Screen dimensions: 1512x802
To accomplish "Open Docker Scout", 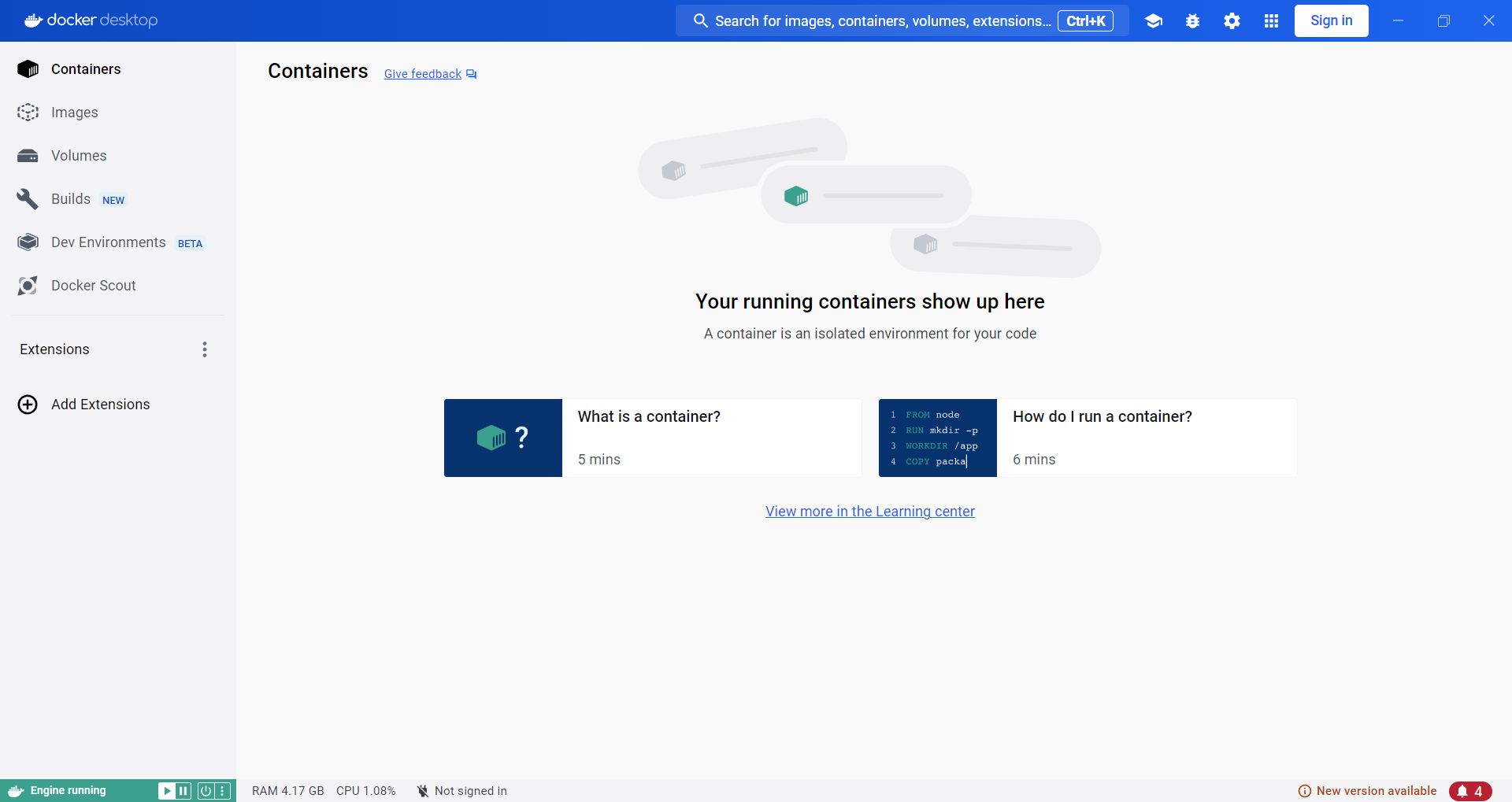I will [x=94, y=285].
